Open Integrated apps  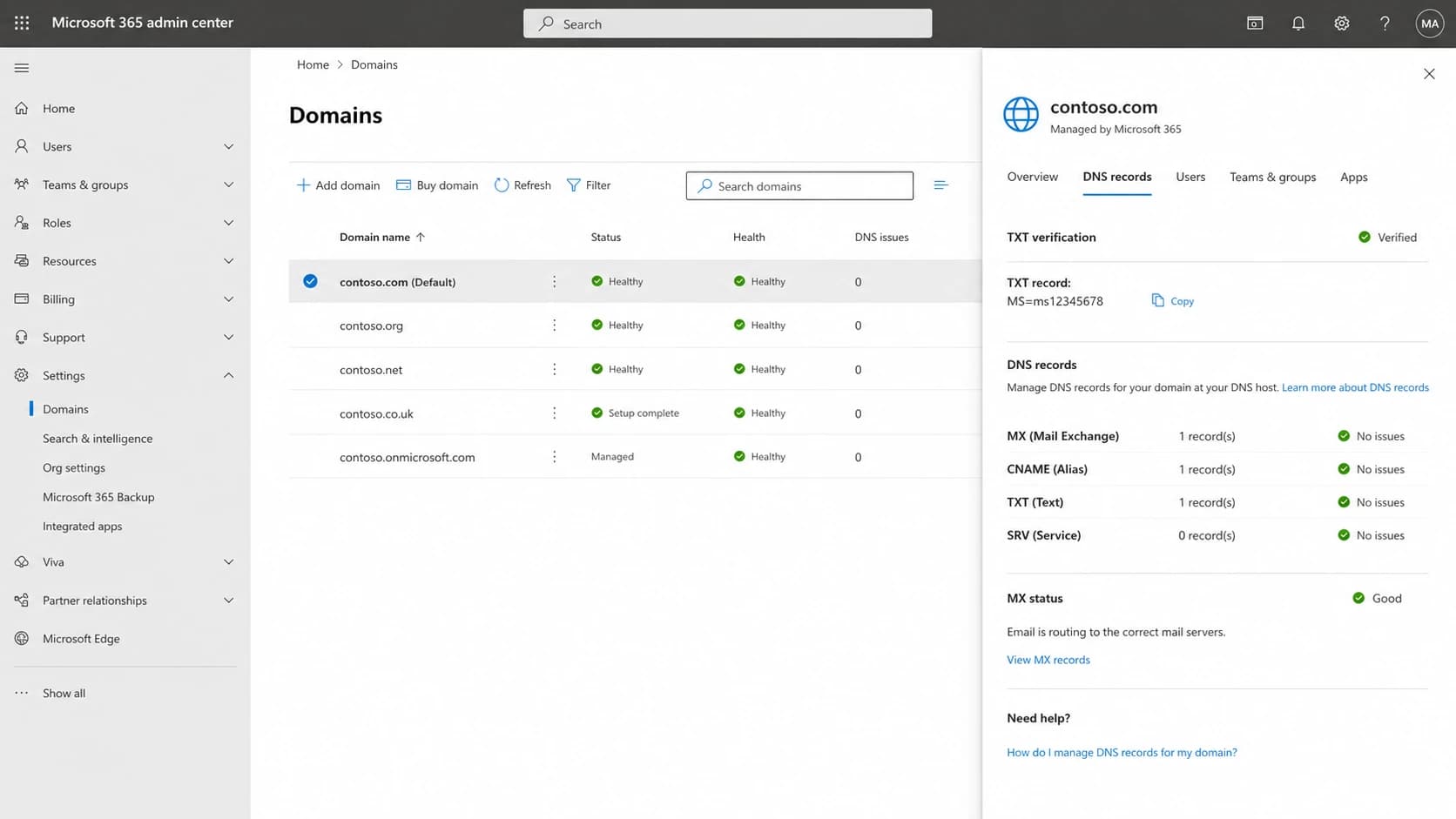82,526
